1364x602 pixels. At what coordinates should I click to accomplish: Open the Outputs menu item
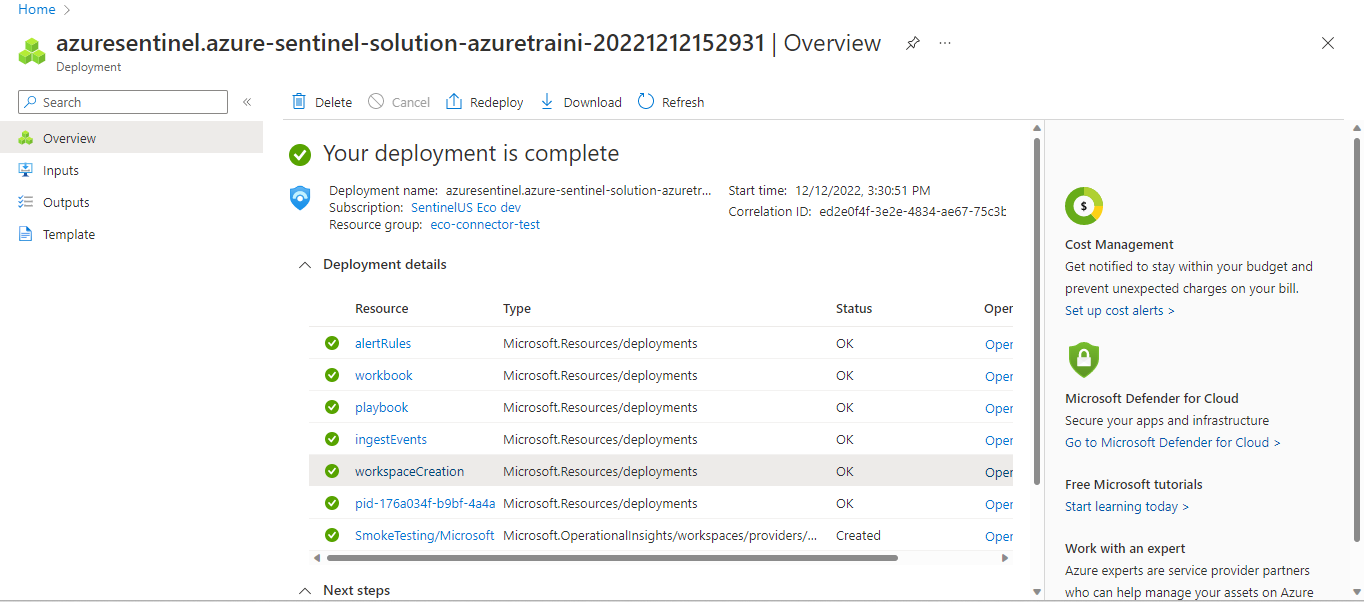131,202
